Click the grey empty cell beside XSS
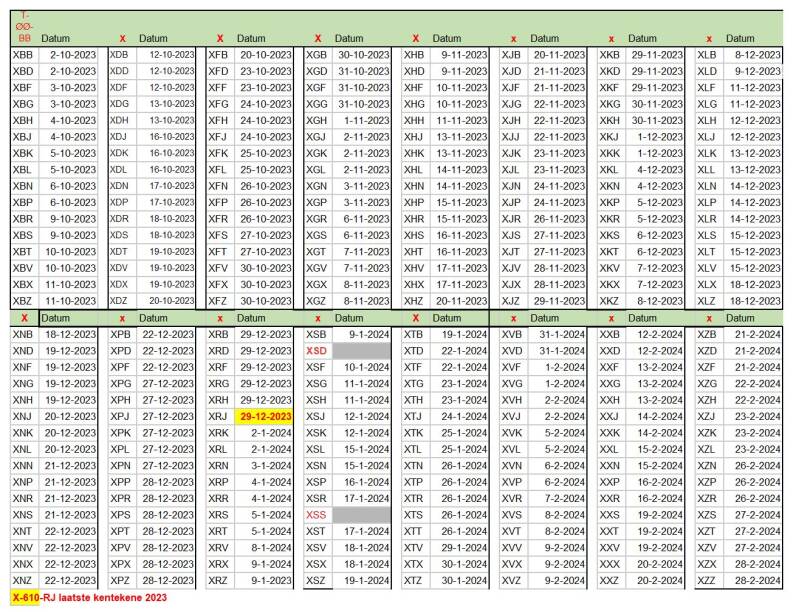Image resolution: width=799 pixels, height=612 pixels. [x=362, y=515]
